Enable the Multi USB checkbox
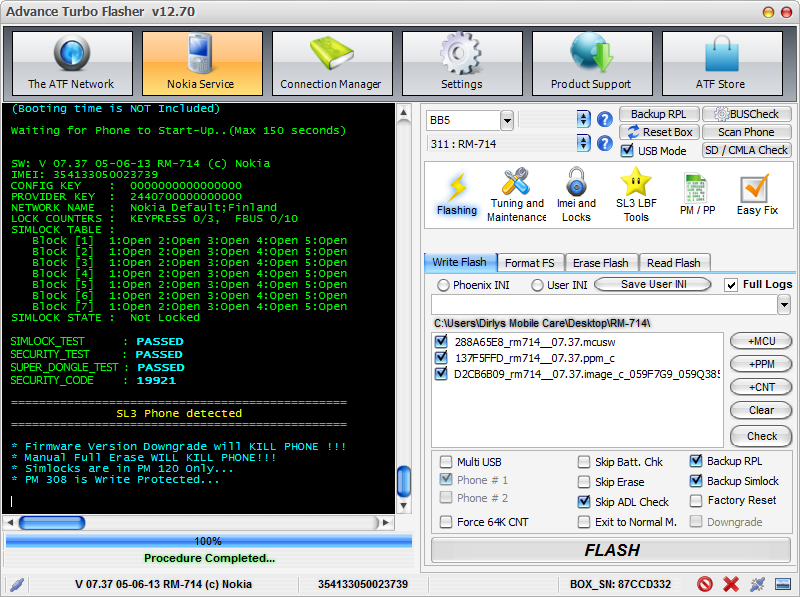 click(446, 462)
